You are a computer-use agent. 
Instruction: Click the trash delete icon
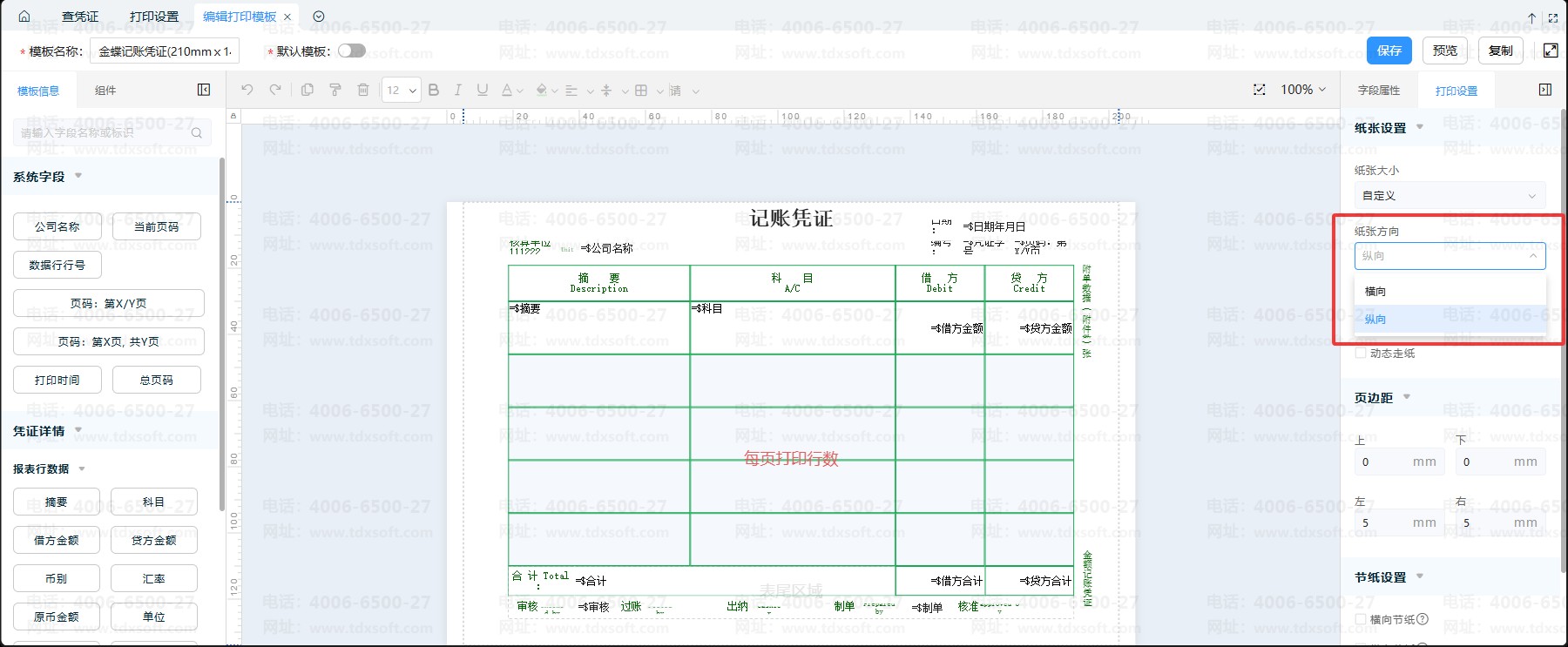click(363, 90)
